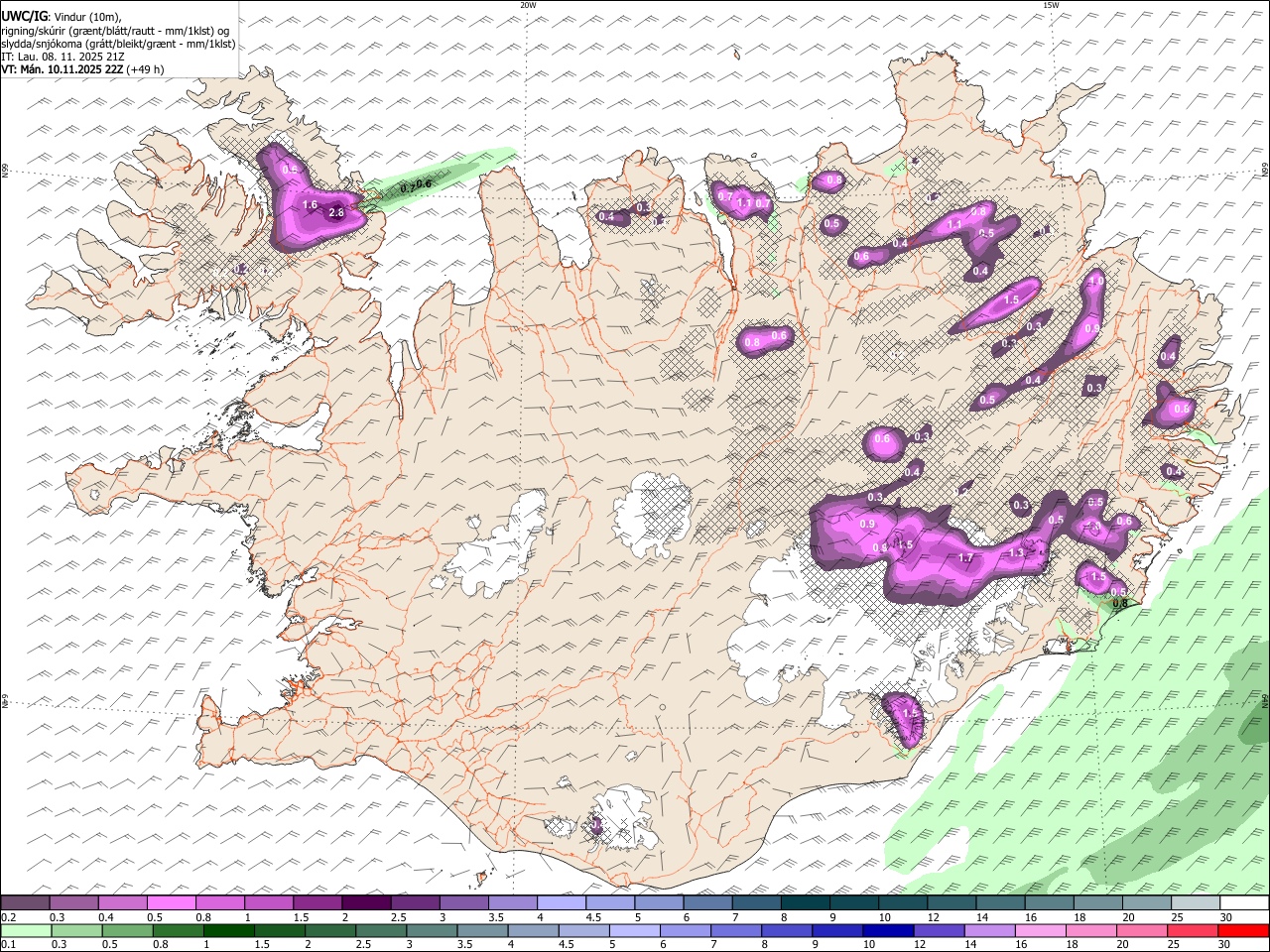Click the lightest green 0.1–0.3 rain swatch
This screenshot has height=952, width=1270.
(x=26, y=930)
